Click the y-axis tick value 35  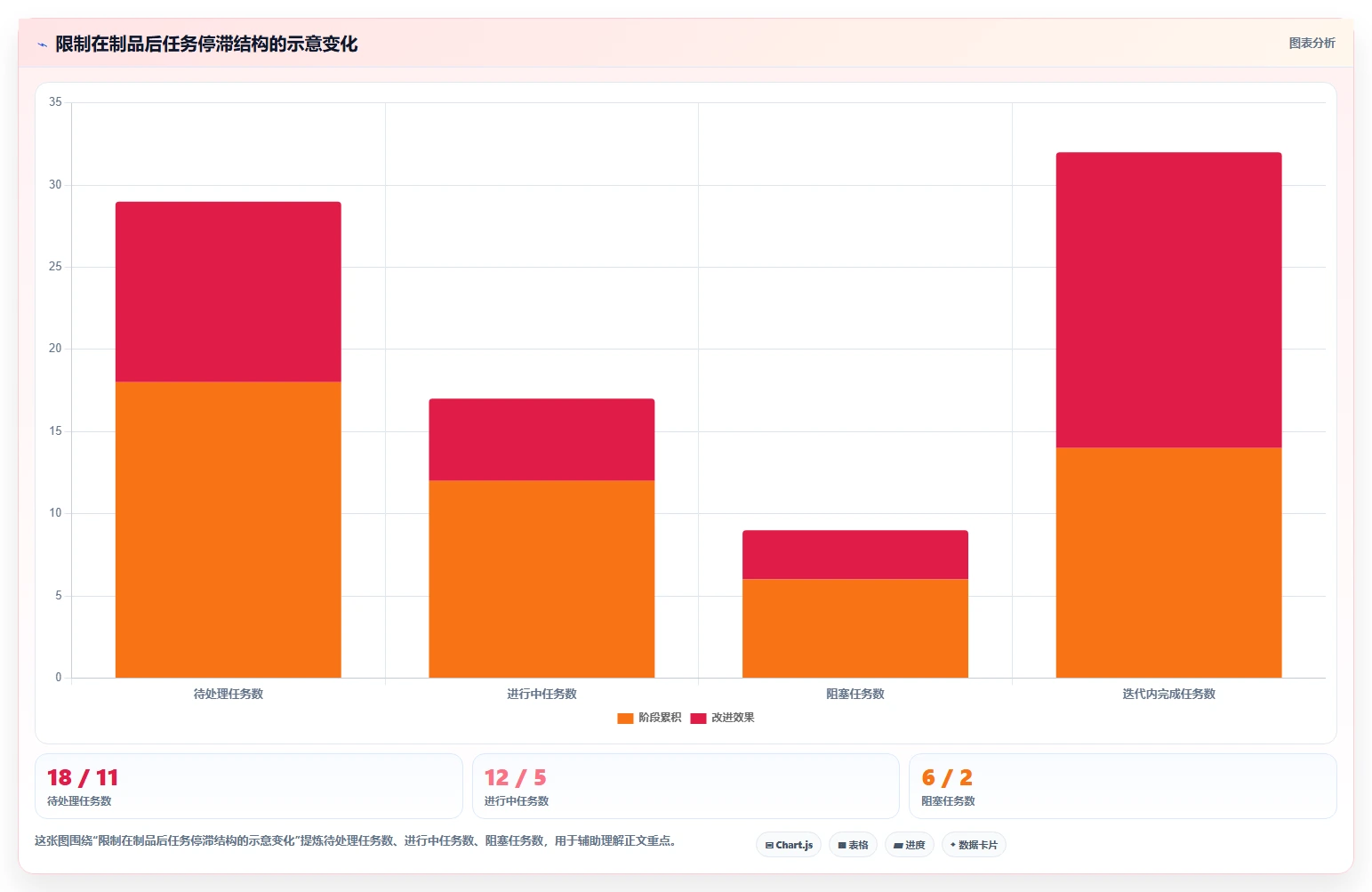(55, 102)
